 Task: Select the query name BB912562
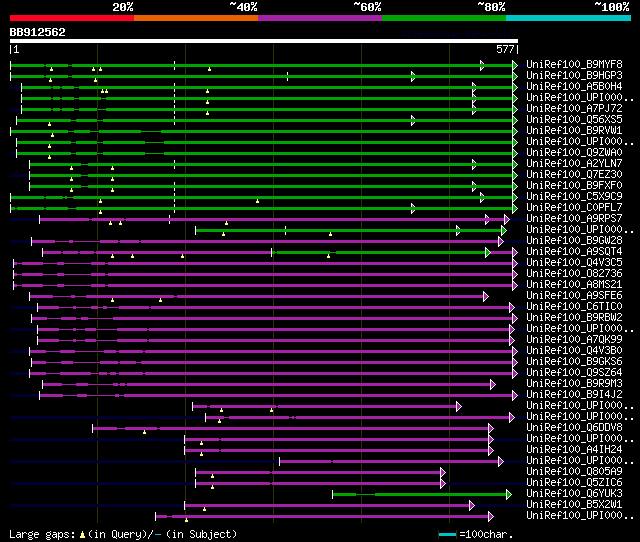(38, 32)
